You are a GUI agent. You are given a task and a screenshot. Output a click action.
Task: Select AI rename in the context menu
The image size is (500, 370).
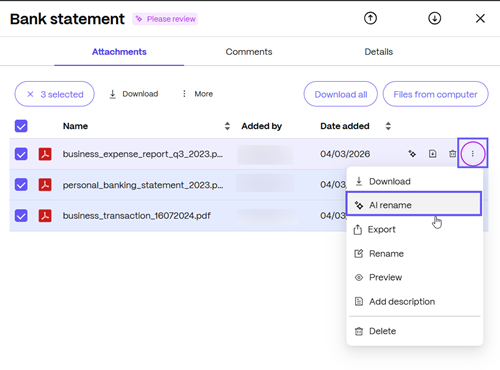tap(414, 204)
